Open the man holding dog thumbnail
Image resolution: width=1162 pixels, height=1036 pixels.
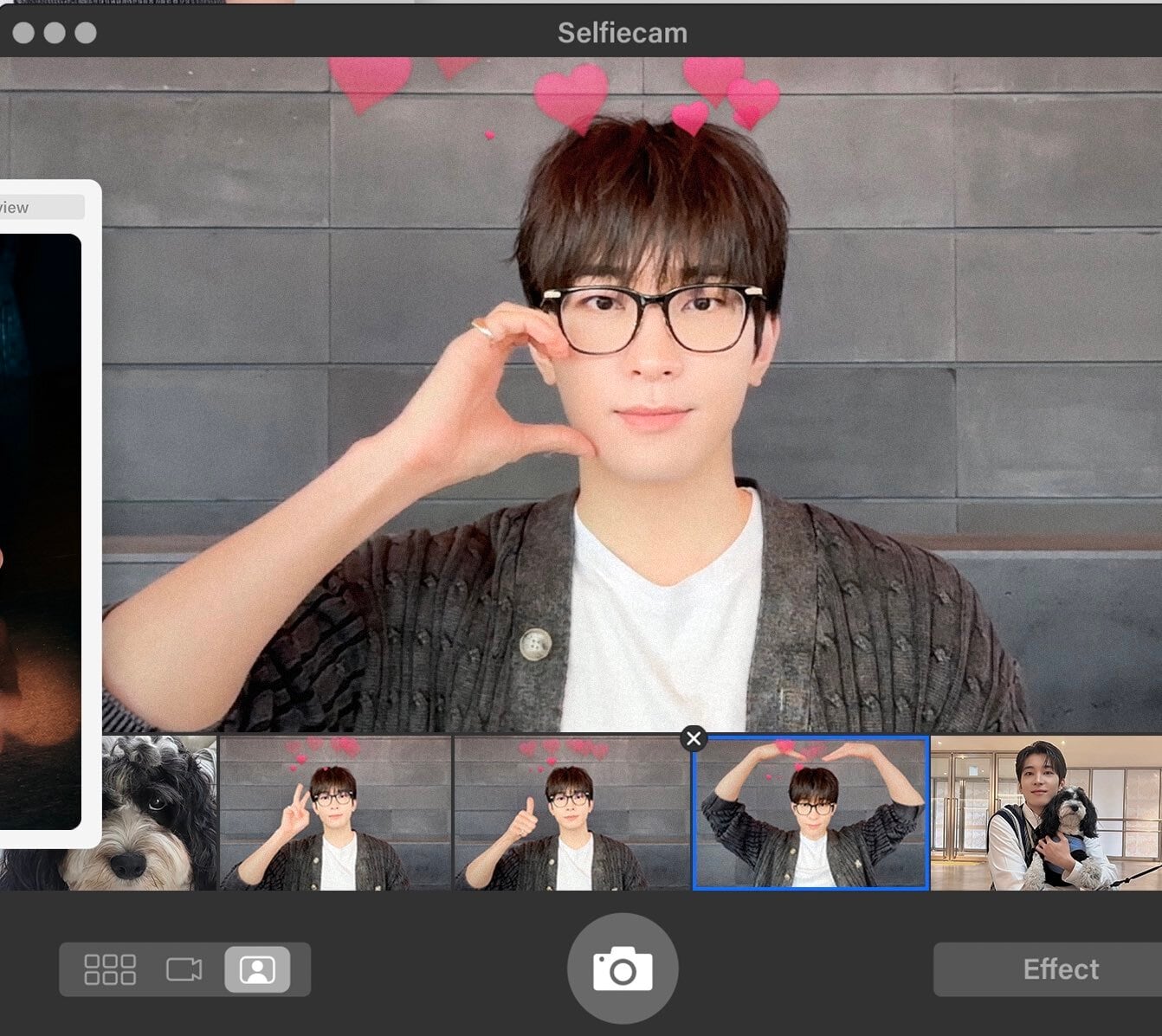click(x=1046, y=813)
